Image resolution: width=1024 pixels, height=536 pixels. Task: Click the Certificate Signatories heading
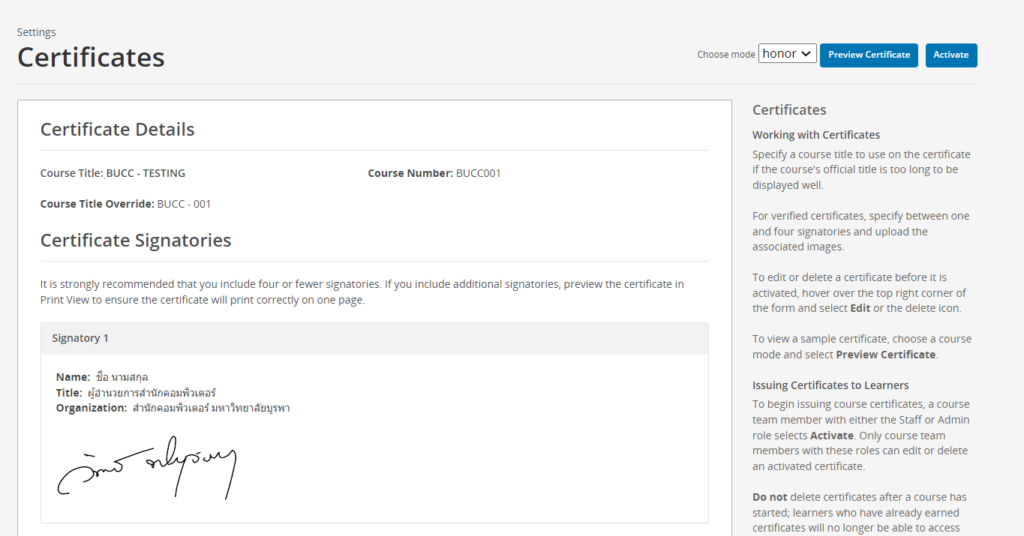click(135, 240)
